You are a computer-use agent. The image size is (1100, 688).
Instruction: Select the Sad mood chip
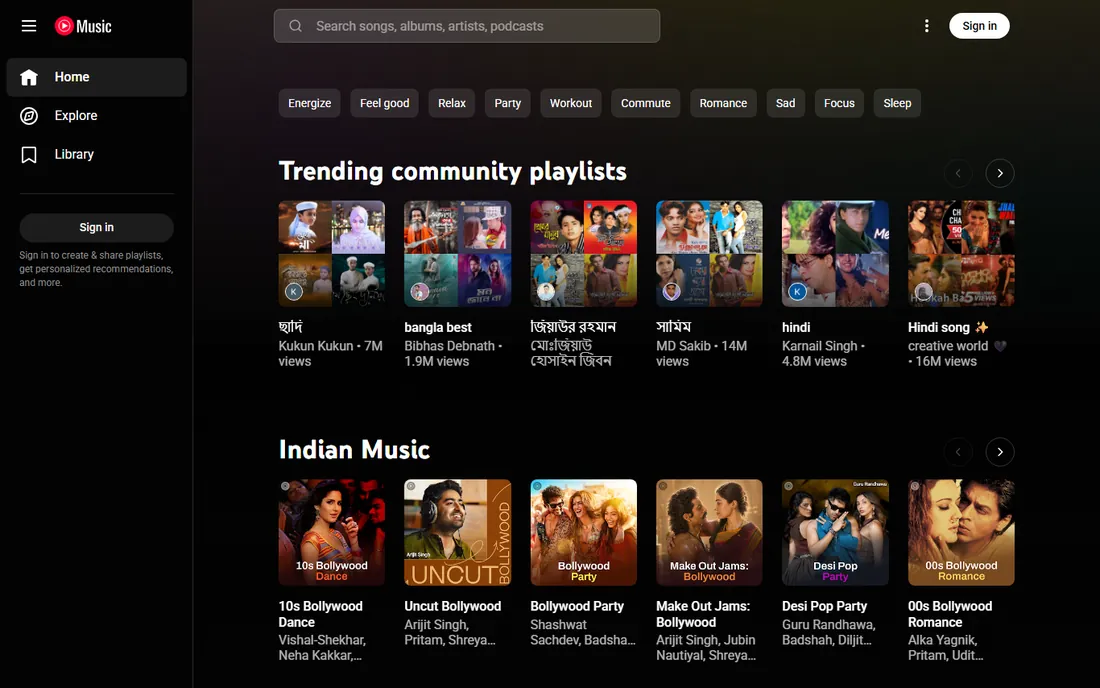(785, 103)
